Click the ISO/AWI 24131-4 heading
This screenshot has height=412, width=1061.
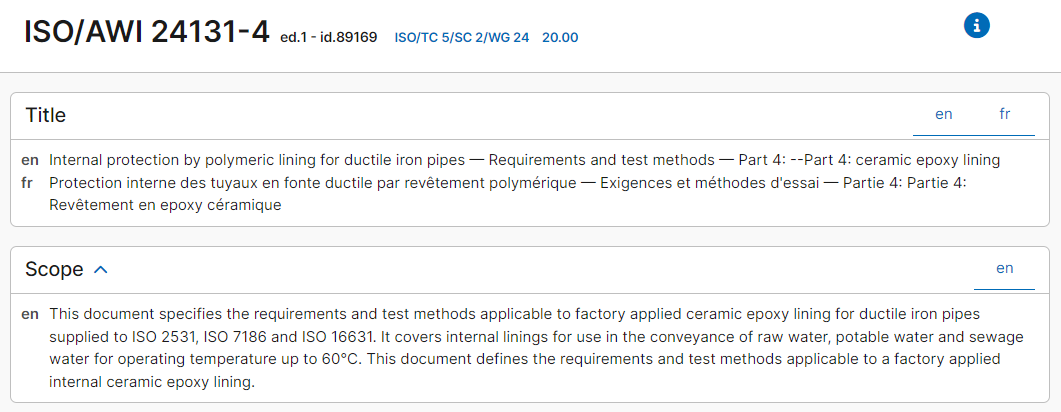click(148, 33)
